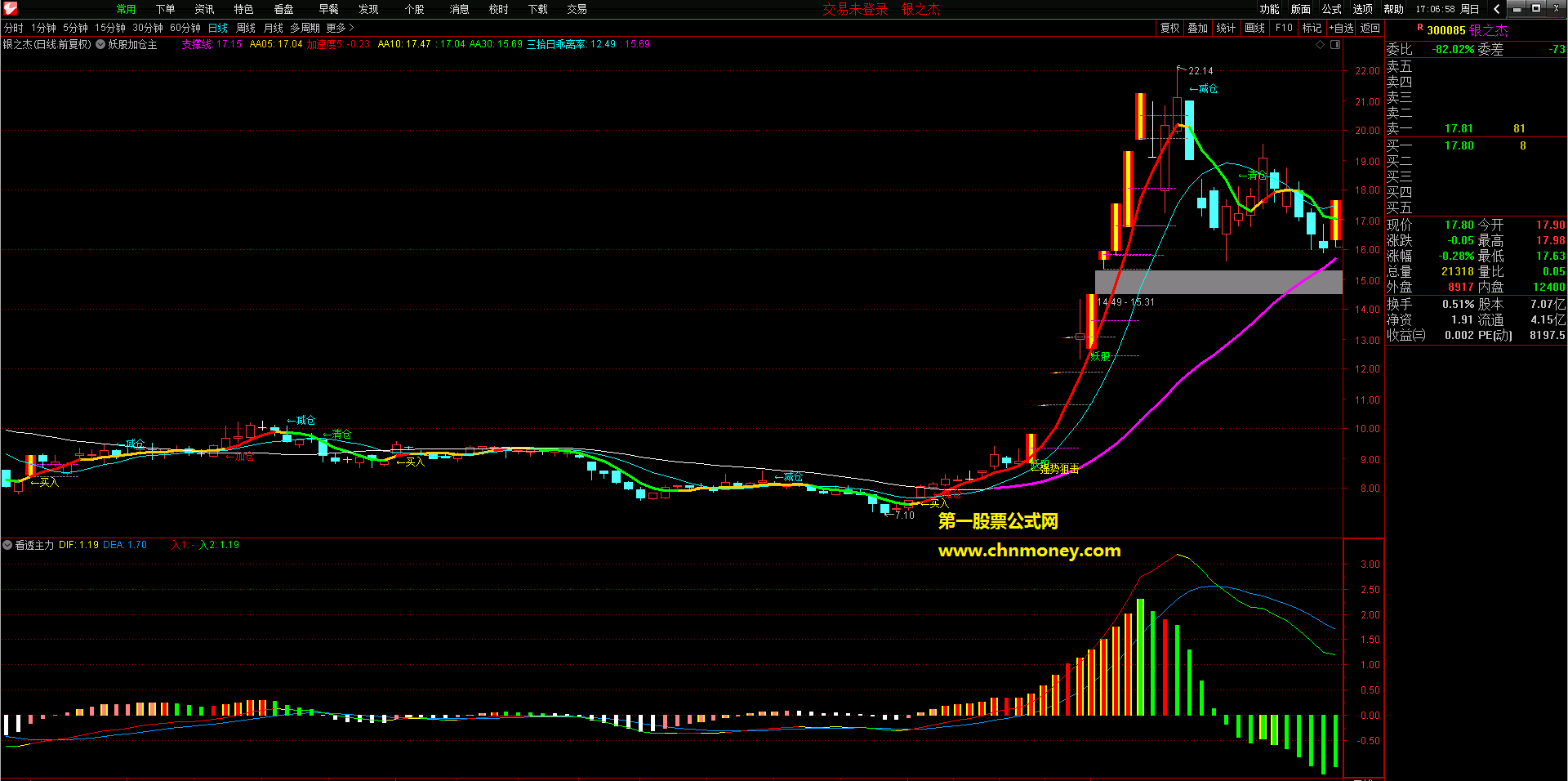Switch to 30分钟 period
Image resolution: width=1568 pixels, height=781 pixels.
click(x=148, y=28)
